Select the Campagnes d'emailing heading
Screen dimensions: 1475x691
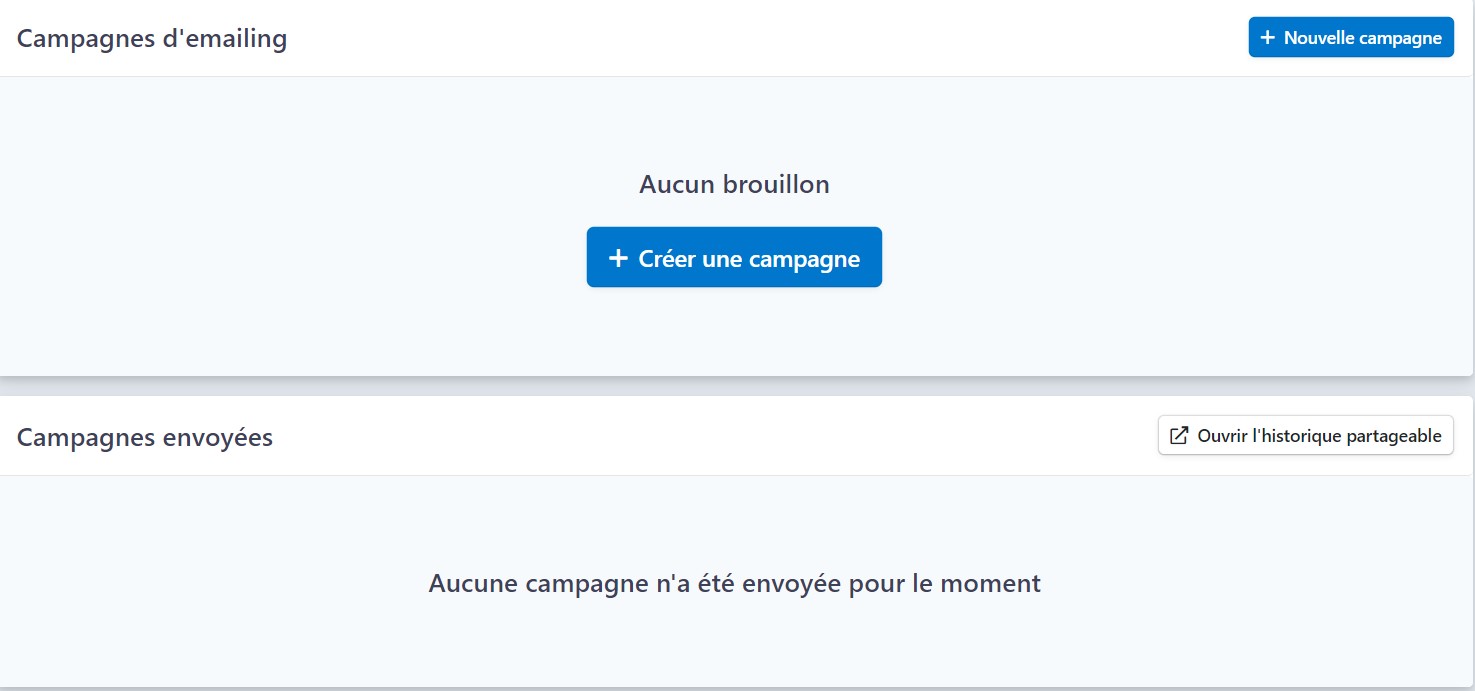pos(152,38)
